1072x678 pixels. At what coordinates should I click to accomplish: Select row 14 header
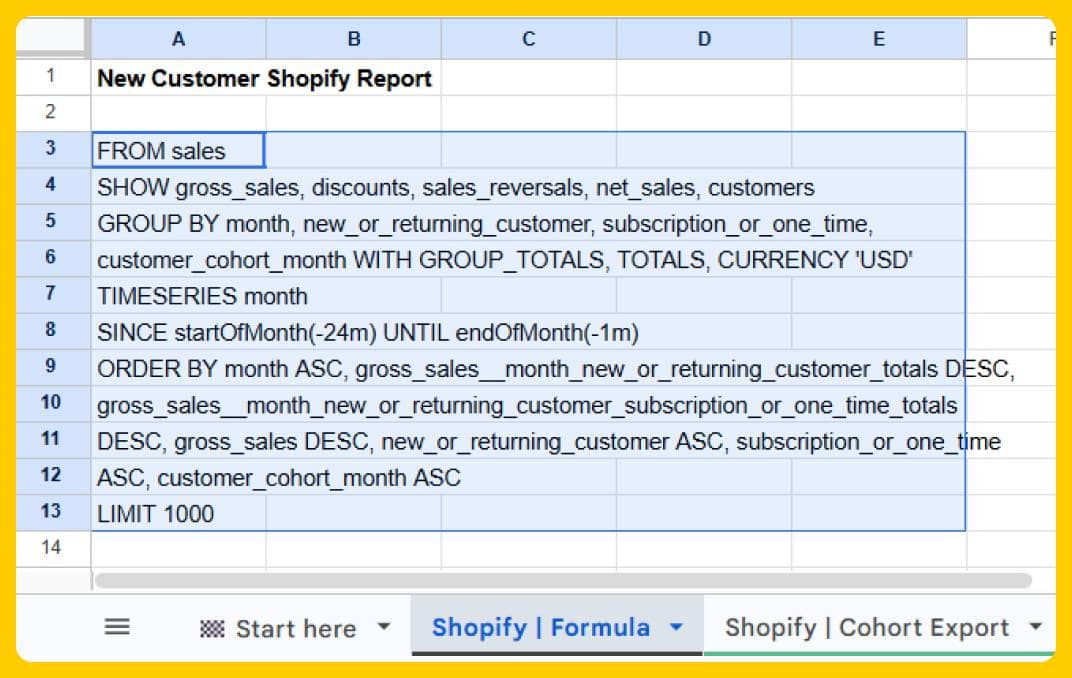51,548
